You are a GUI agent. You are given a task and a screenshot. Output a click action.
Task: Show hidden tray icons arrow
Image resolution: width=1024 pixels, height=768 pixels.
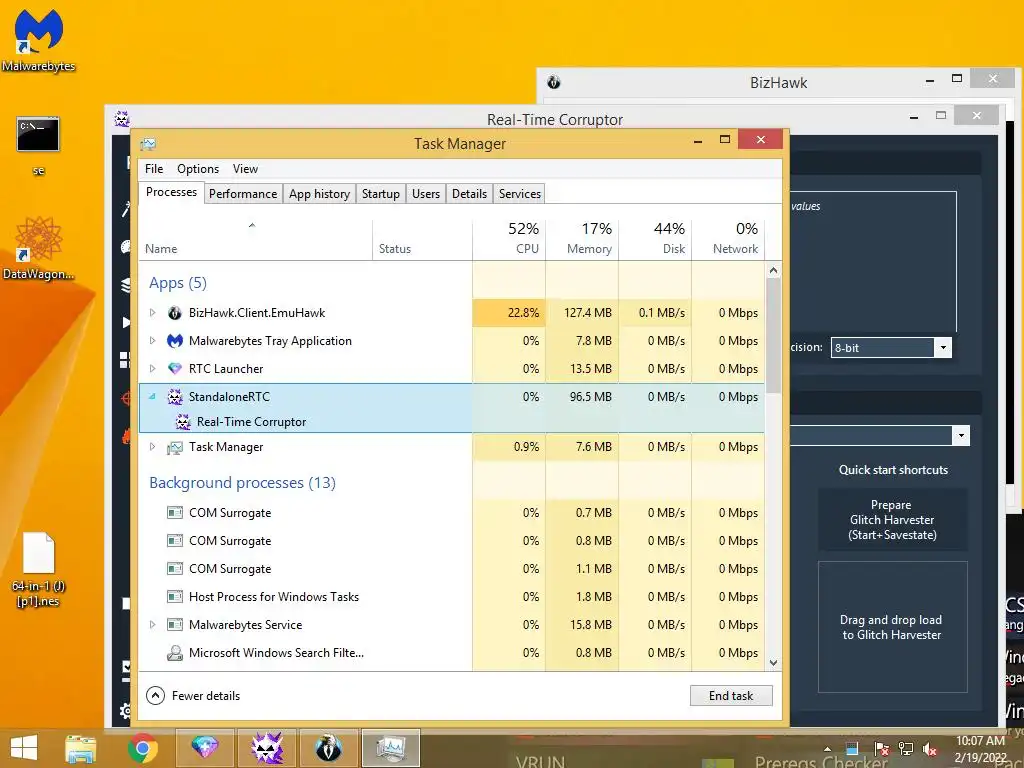(x=827, y=749)
